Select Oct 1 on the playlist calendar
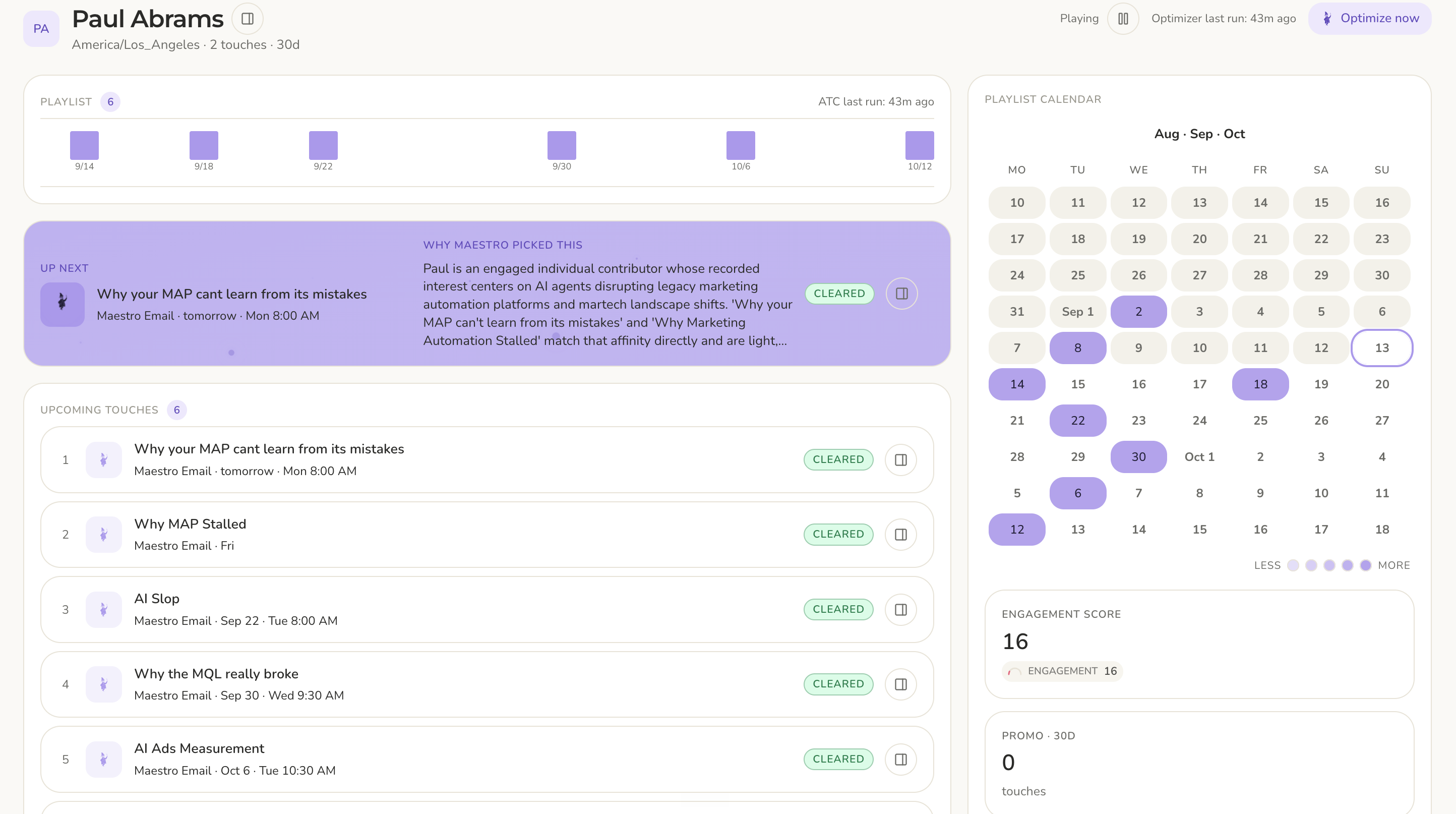This screenshot has width=1456, height=814. click(x=1199, y=457)
